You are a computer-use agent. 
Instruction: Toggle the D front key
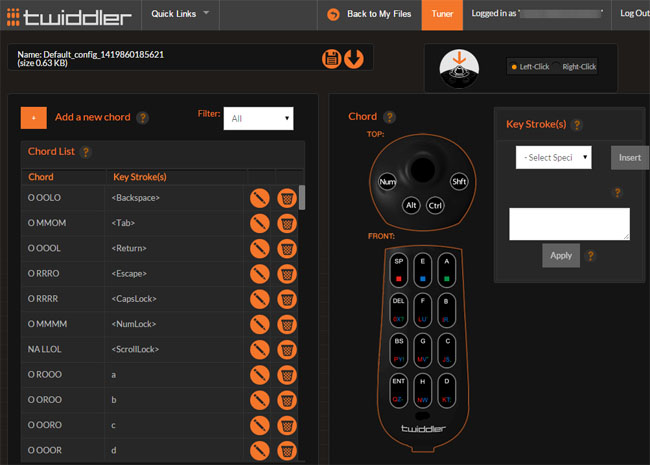pyautogui.click(x=446, y=390)
